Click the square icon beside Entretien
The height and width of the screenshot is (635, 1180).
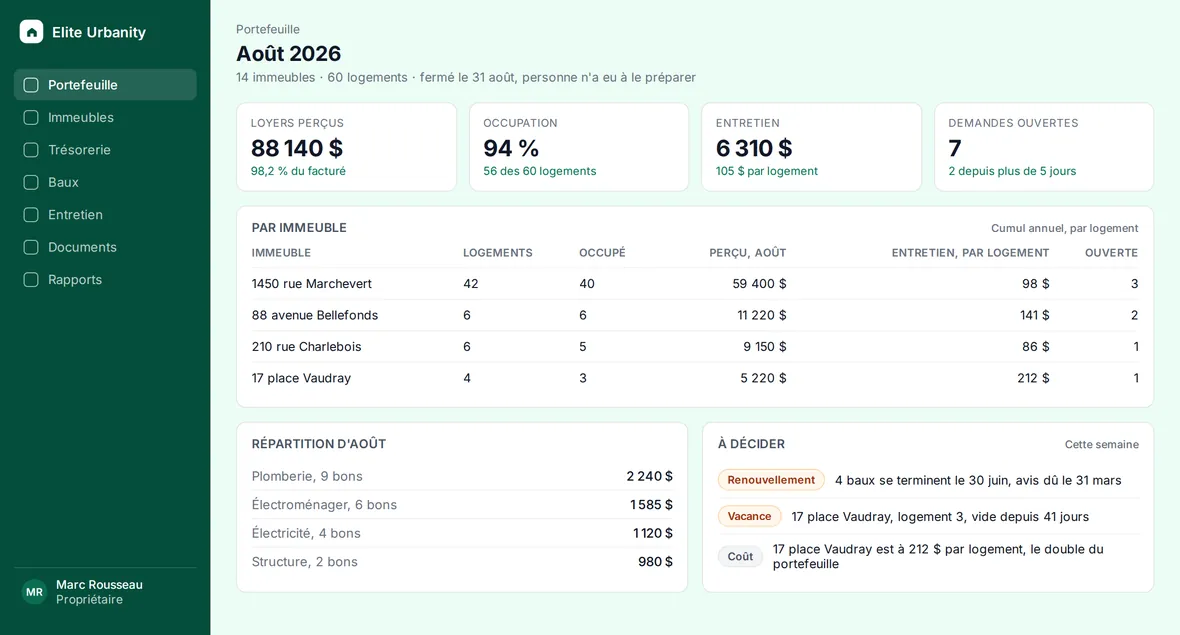point(31,214)
